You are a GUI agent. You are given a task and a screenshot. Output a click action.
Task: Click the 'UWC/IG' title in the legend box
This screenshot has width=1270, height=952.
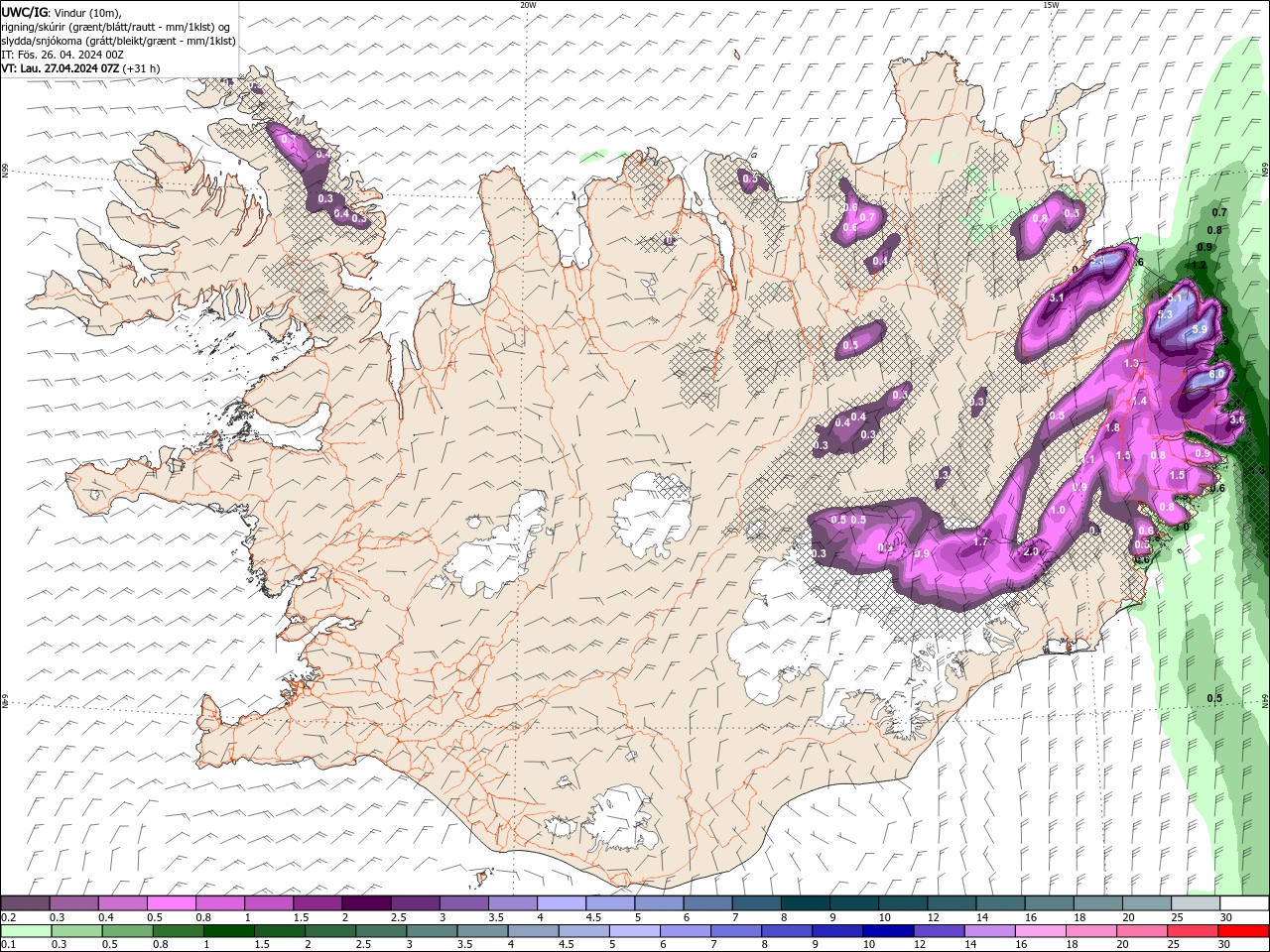click(x=24, y=12)
